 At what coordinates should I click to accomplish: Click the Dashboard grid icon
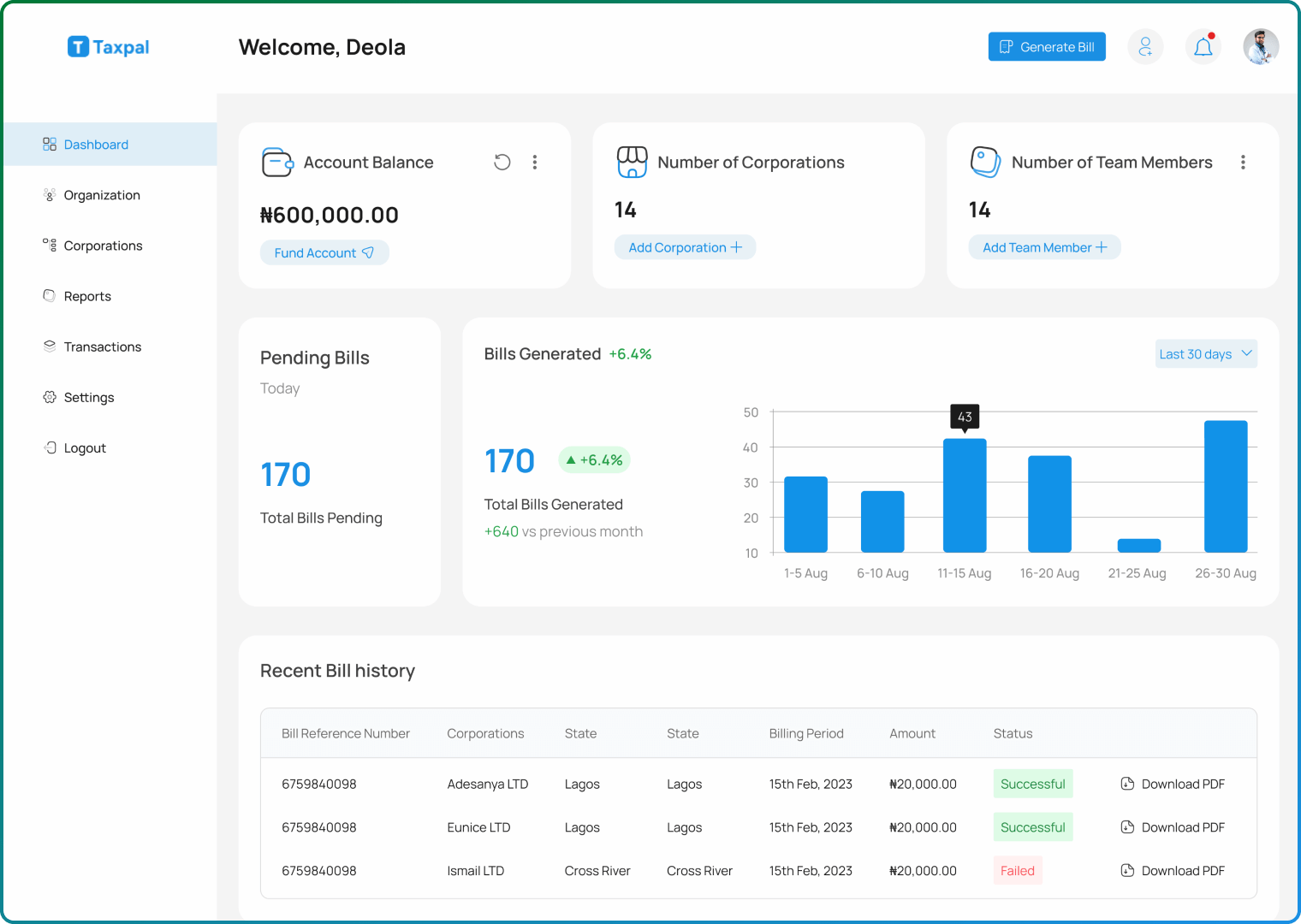coord(50,145)
